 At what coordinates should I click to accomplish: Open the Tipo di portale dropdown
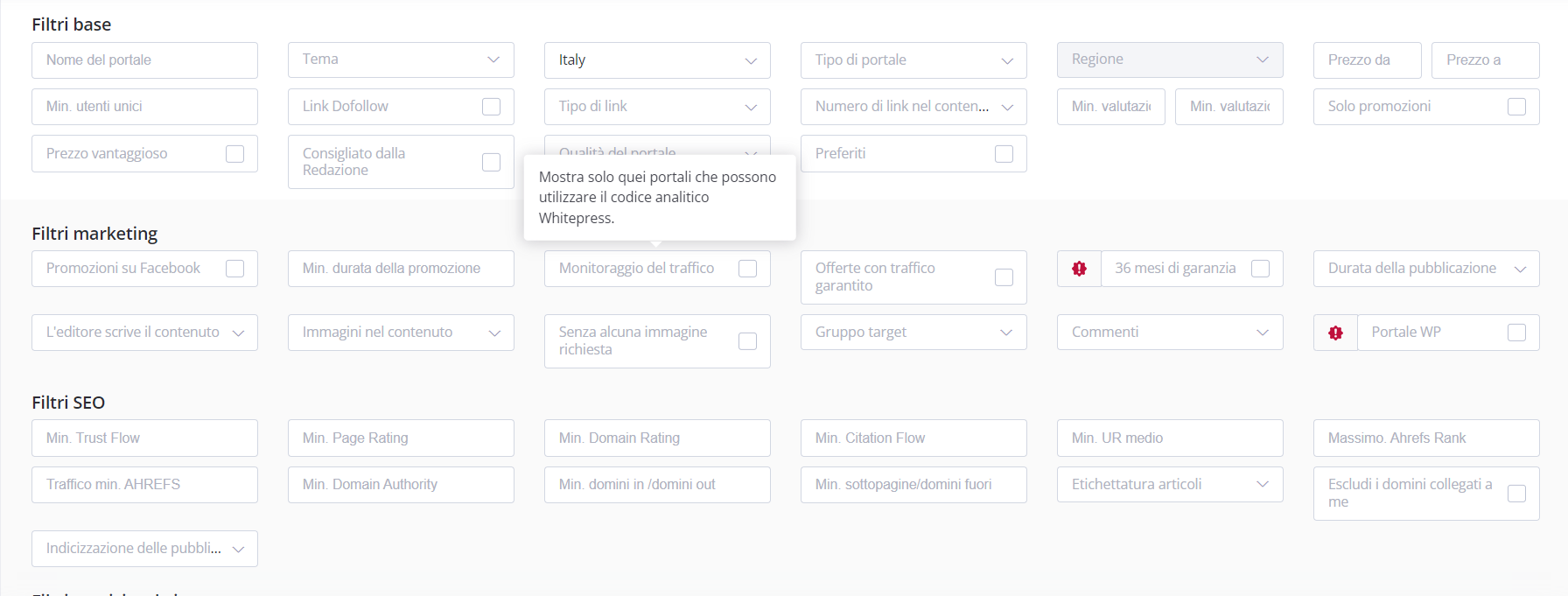913,60
